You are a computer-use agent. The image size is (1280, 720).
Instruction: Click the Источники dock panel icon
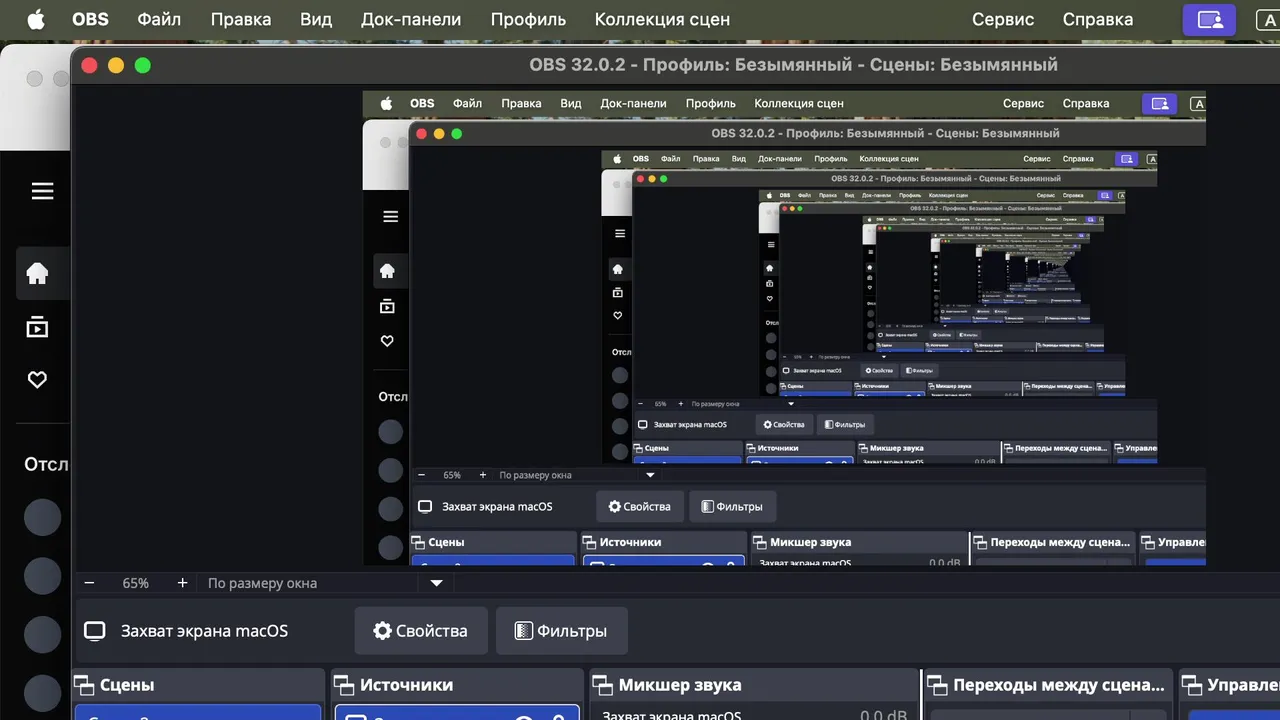tap(345, 685)
